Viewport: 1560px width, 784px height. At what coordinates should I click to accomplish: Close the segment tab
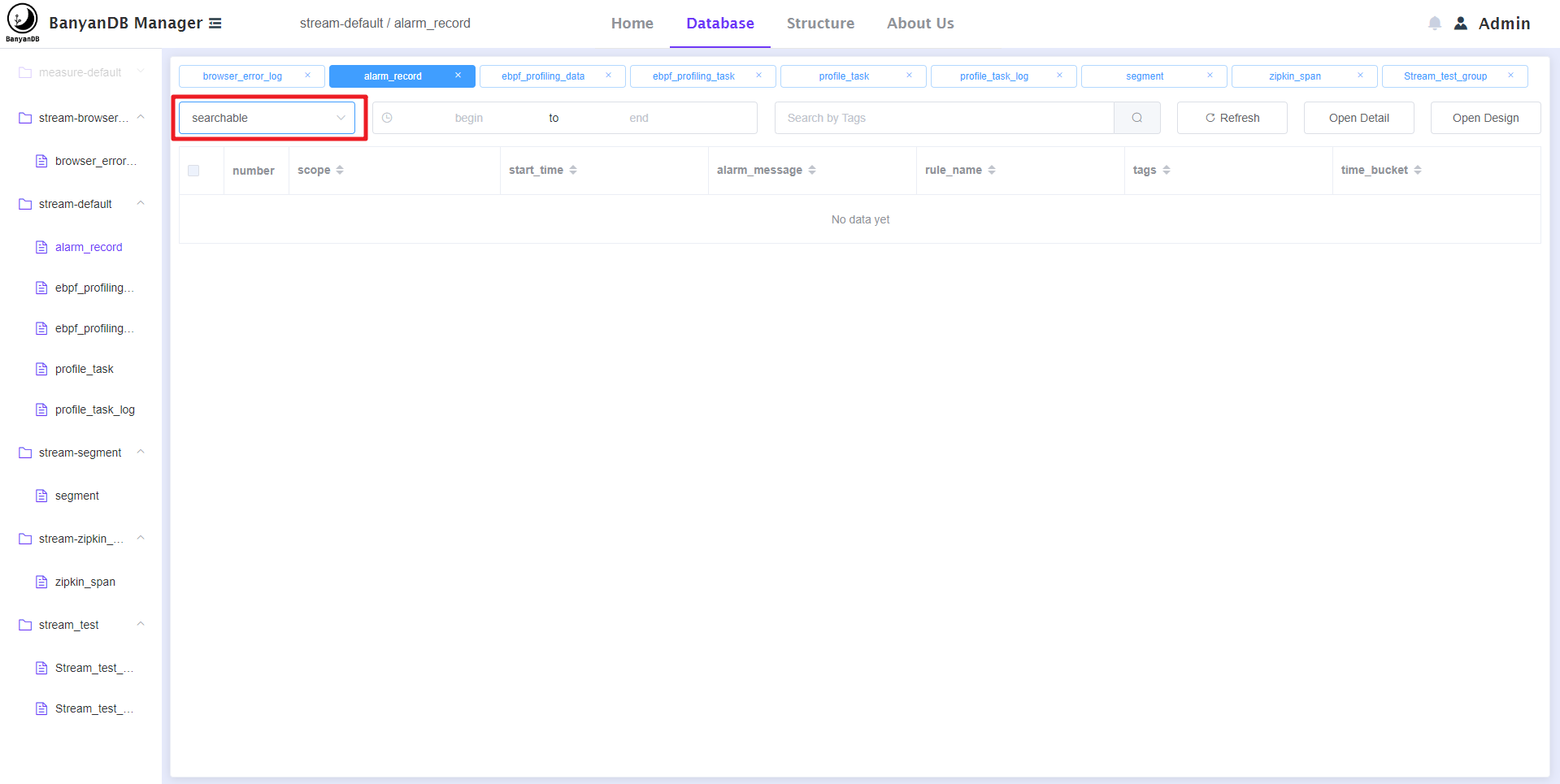[1210, 76]
